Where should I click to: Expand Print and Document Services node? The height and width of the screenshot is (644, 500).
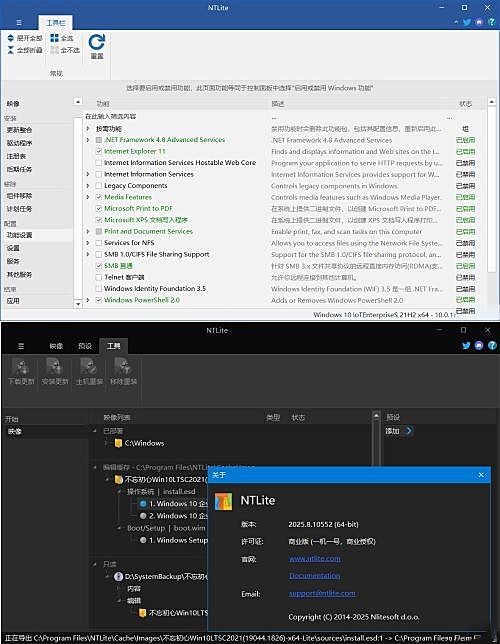click(88, 232)
